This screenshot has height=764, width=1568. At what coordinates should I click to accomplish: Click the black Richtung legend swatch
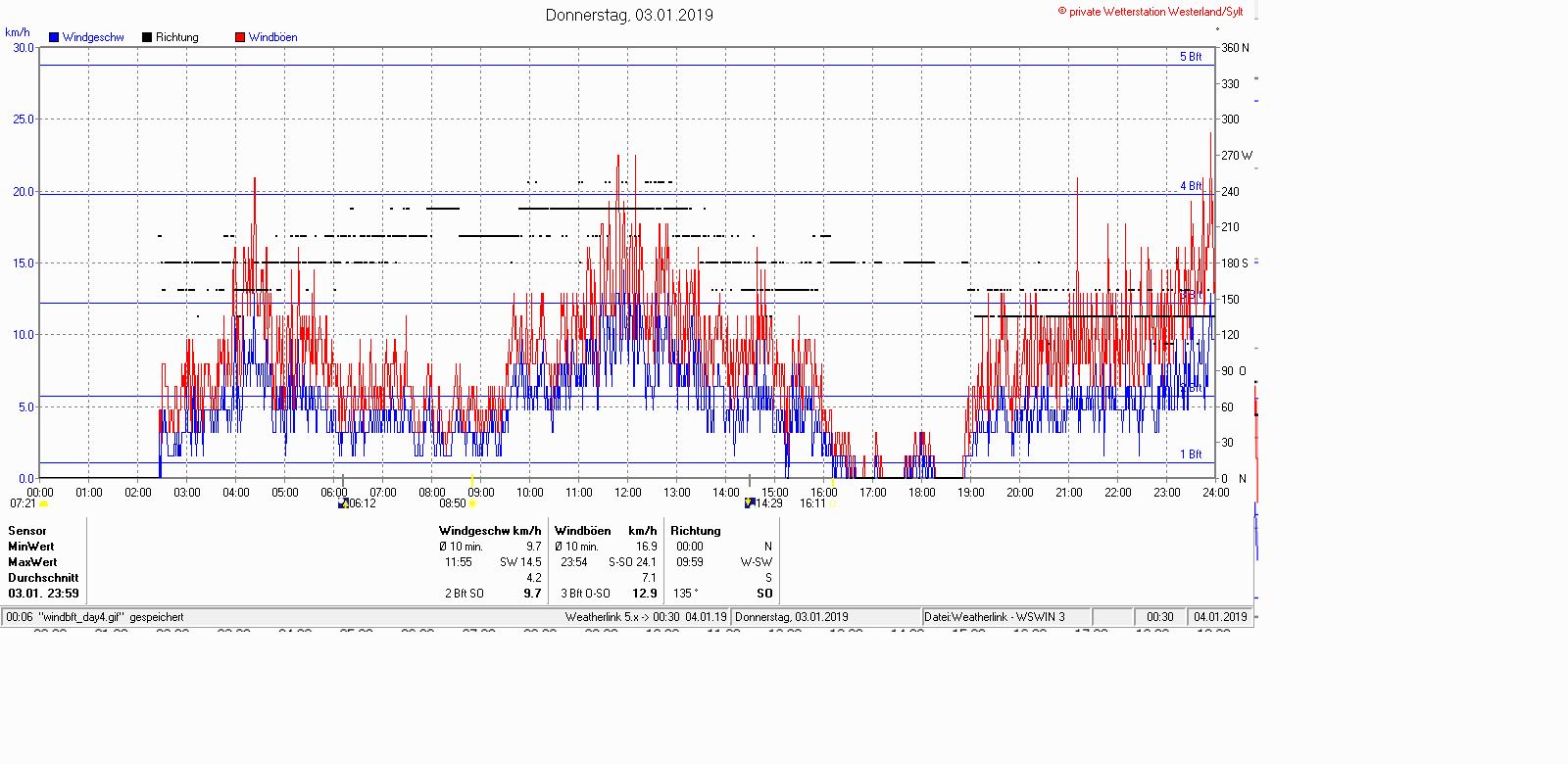[147, 37]
